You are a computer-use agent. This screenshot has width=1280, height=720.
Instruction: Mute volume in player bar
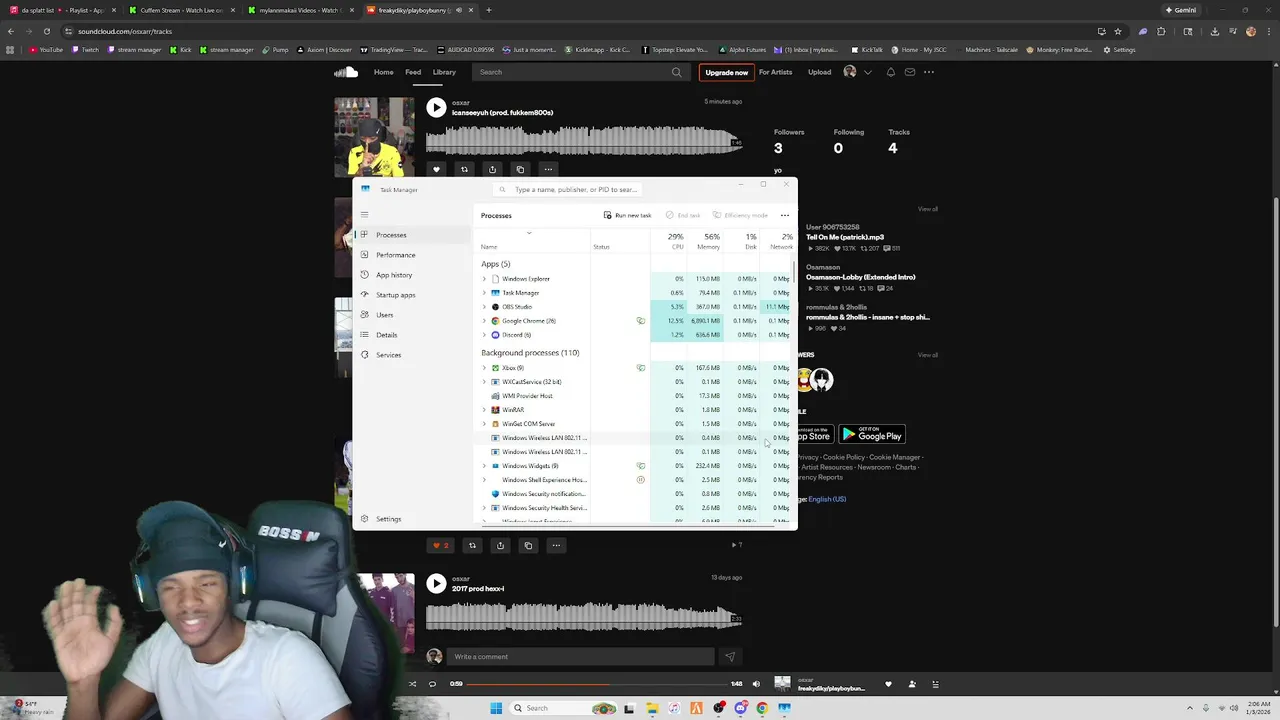point(756,684)
